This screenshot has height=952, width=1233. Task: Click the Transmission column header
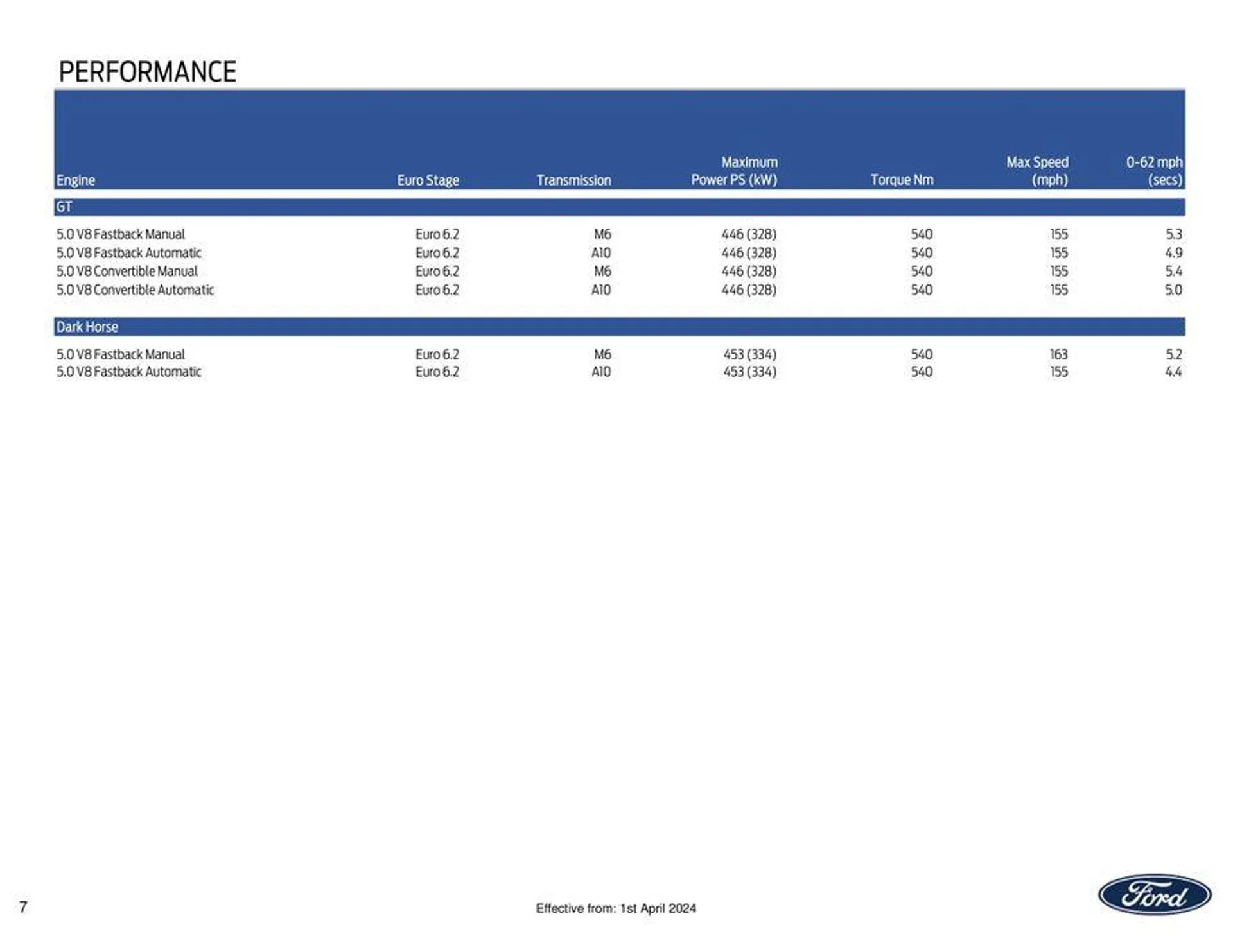[573, 180]
